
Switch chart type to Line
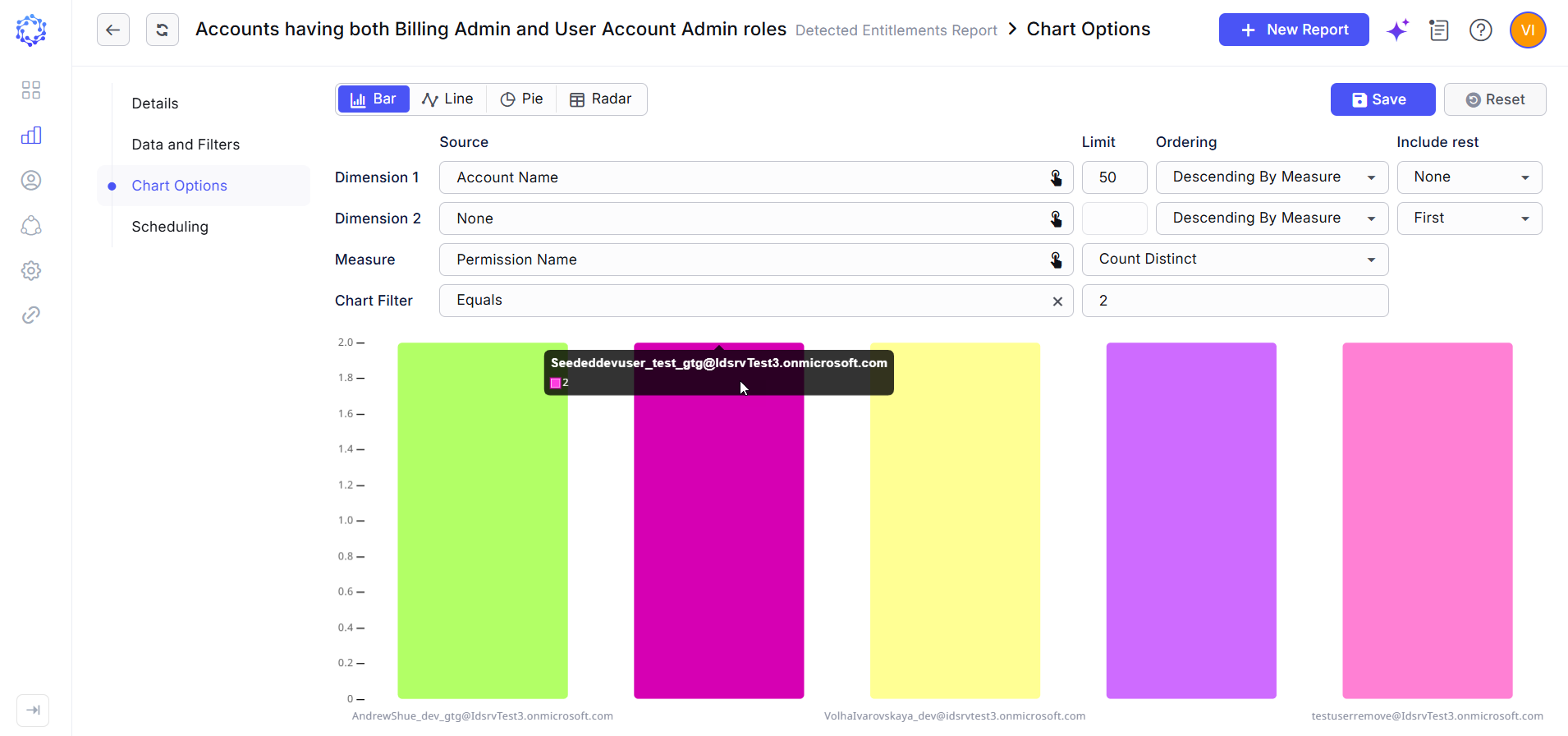447,99
